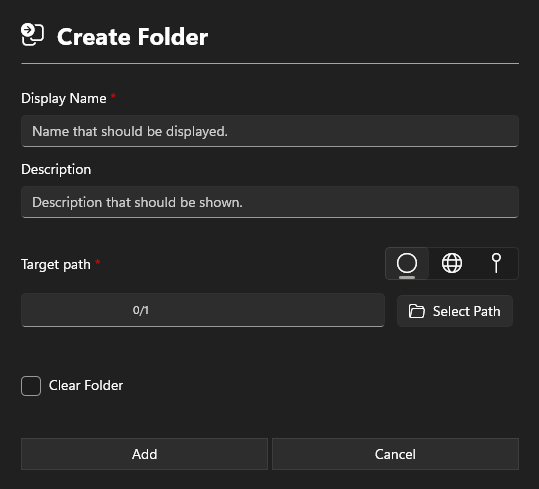Click the Cancel button
Image resolution: width=539 pixels, height=489 pixels.
coord(395,454)
